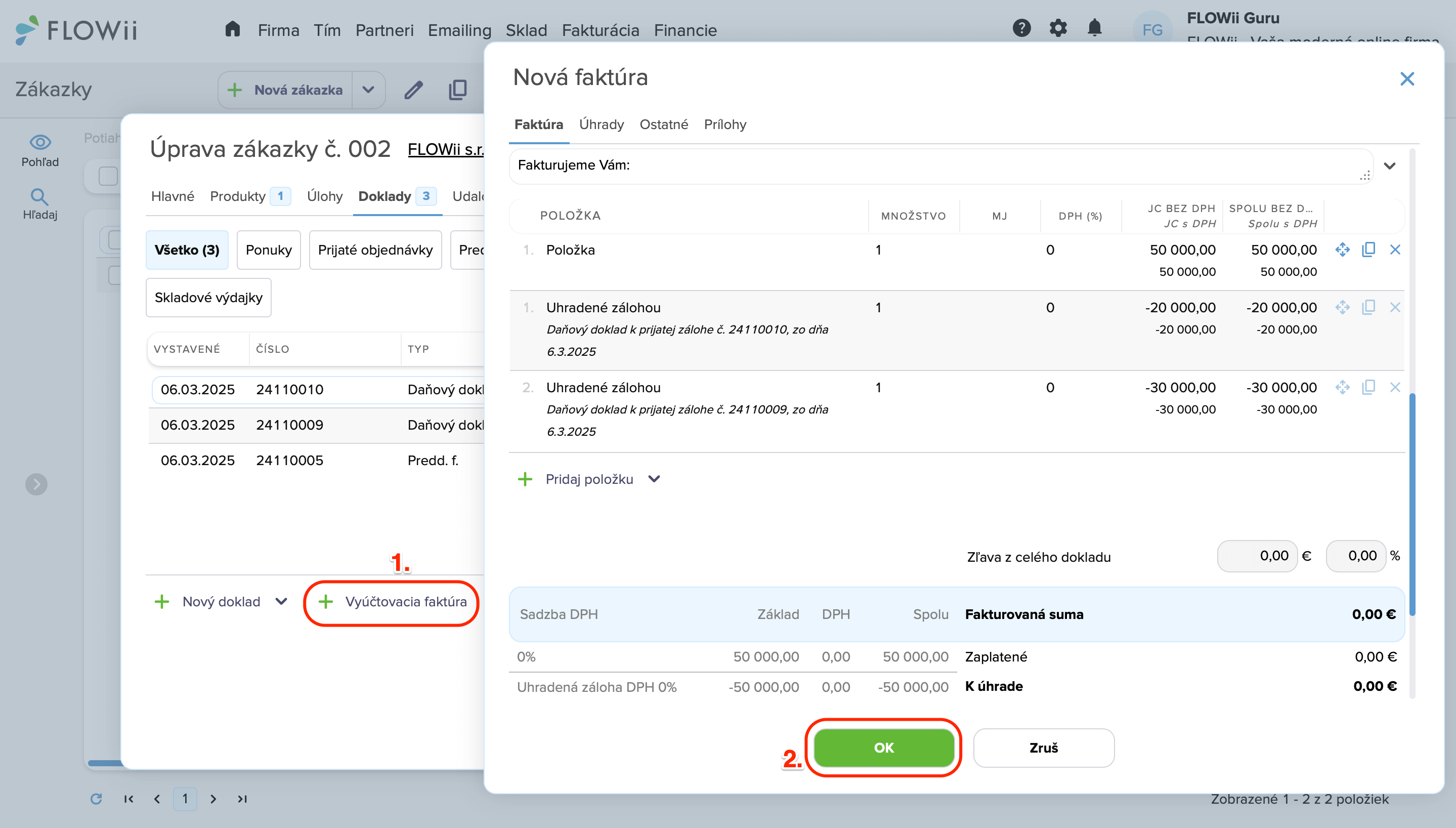Open notifications bell icon

(1094, 28)
